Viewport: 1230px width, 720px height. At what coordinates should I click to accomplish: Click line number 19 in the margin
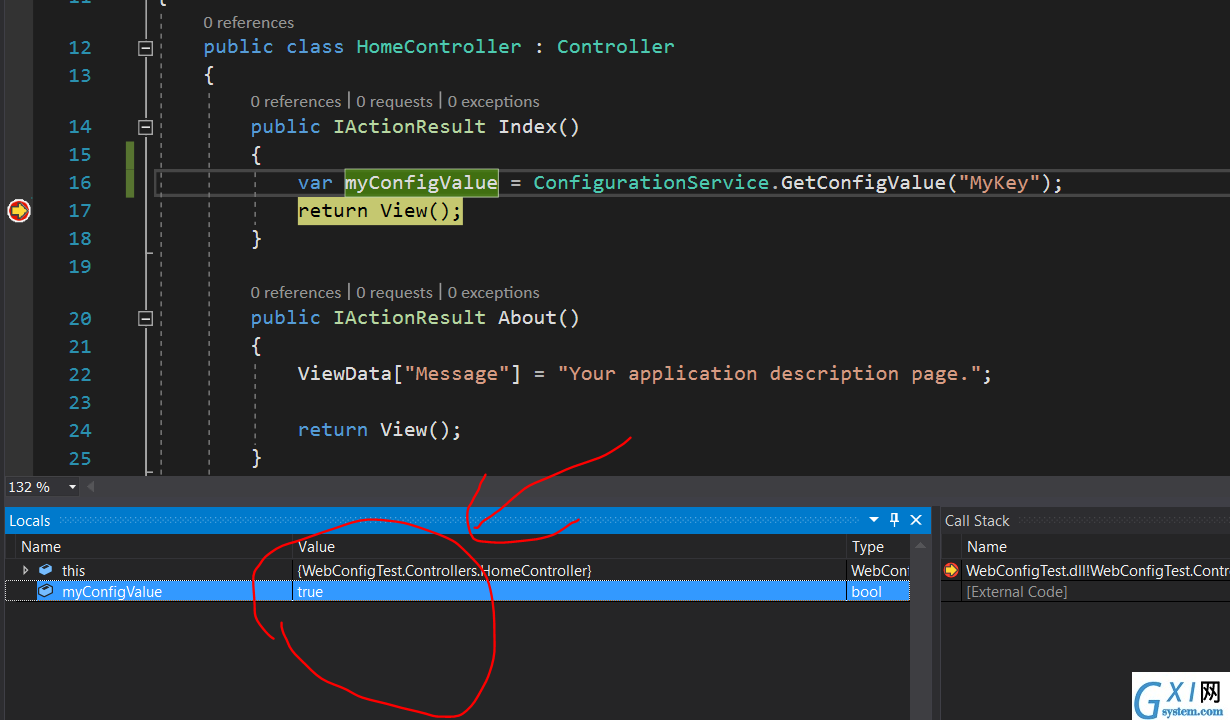[79, 266]
